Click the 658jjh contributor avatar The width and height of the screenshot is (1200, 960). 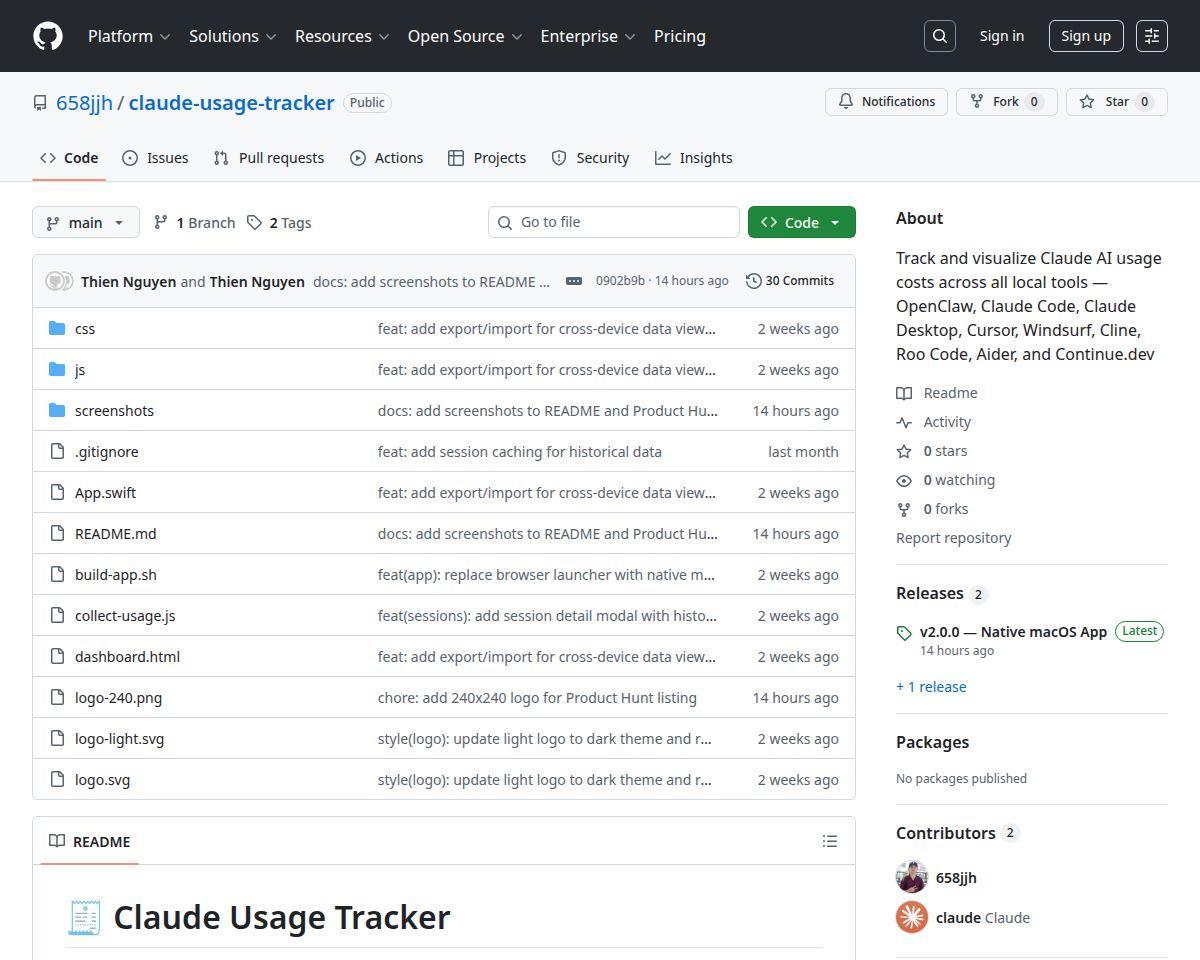click(x=912, y=877)
